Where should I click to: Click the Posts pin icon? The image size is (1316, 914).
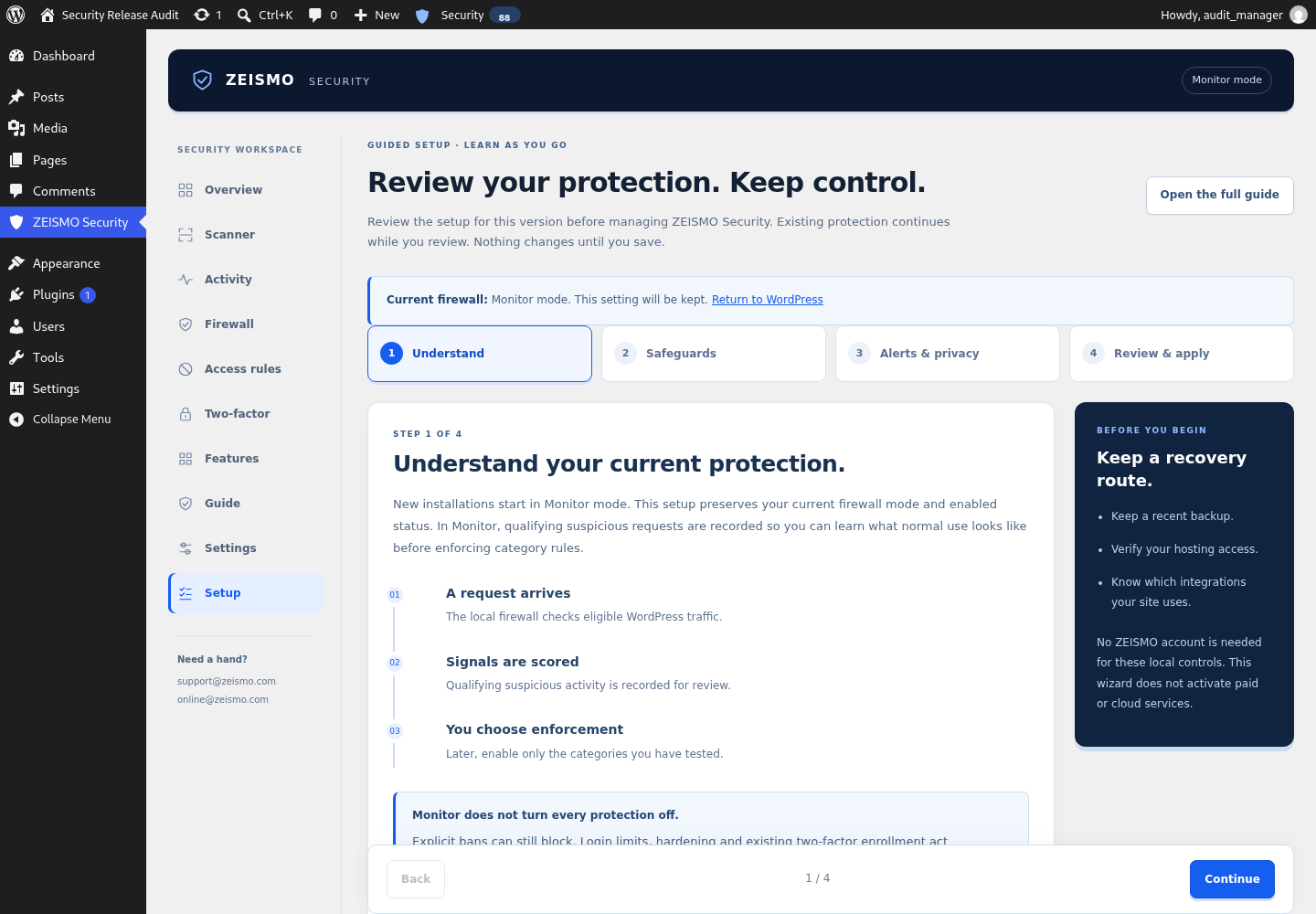point(16,97)
